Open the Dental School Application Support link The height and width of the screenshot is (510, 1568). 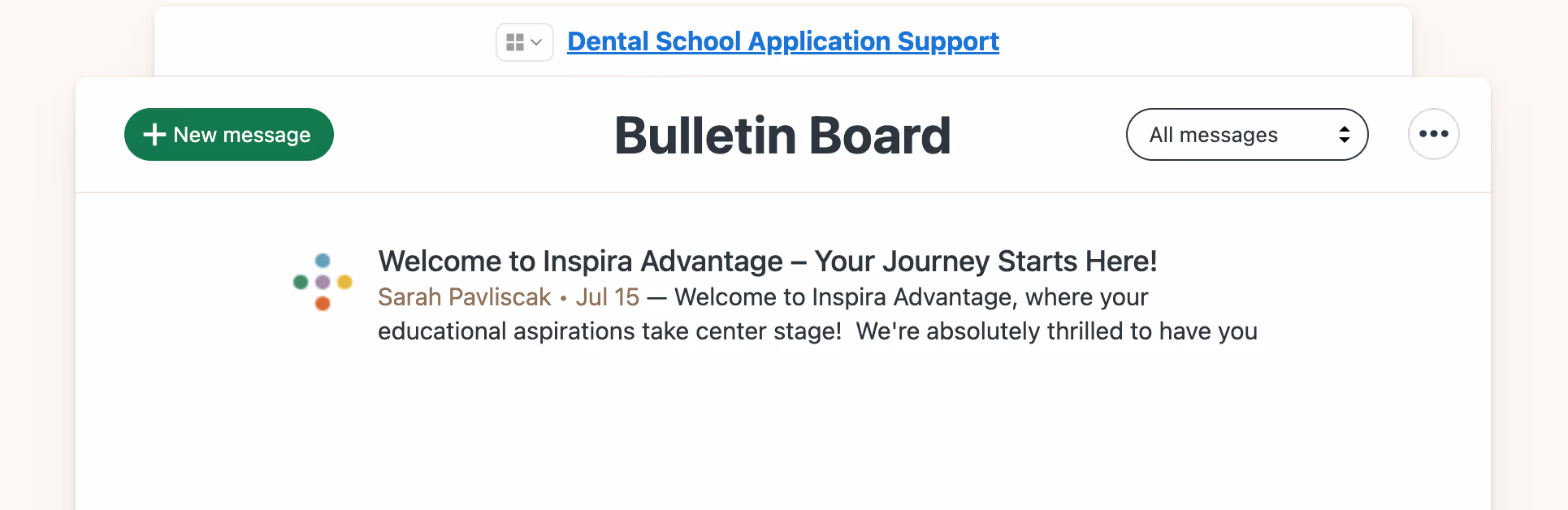[x=782, y=41]
